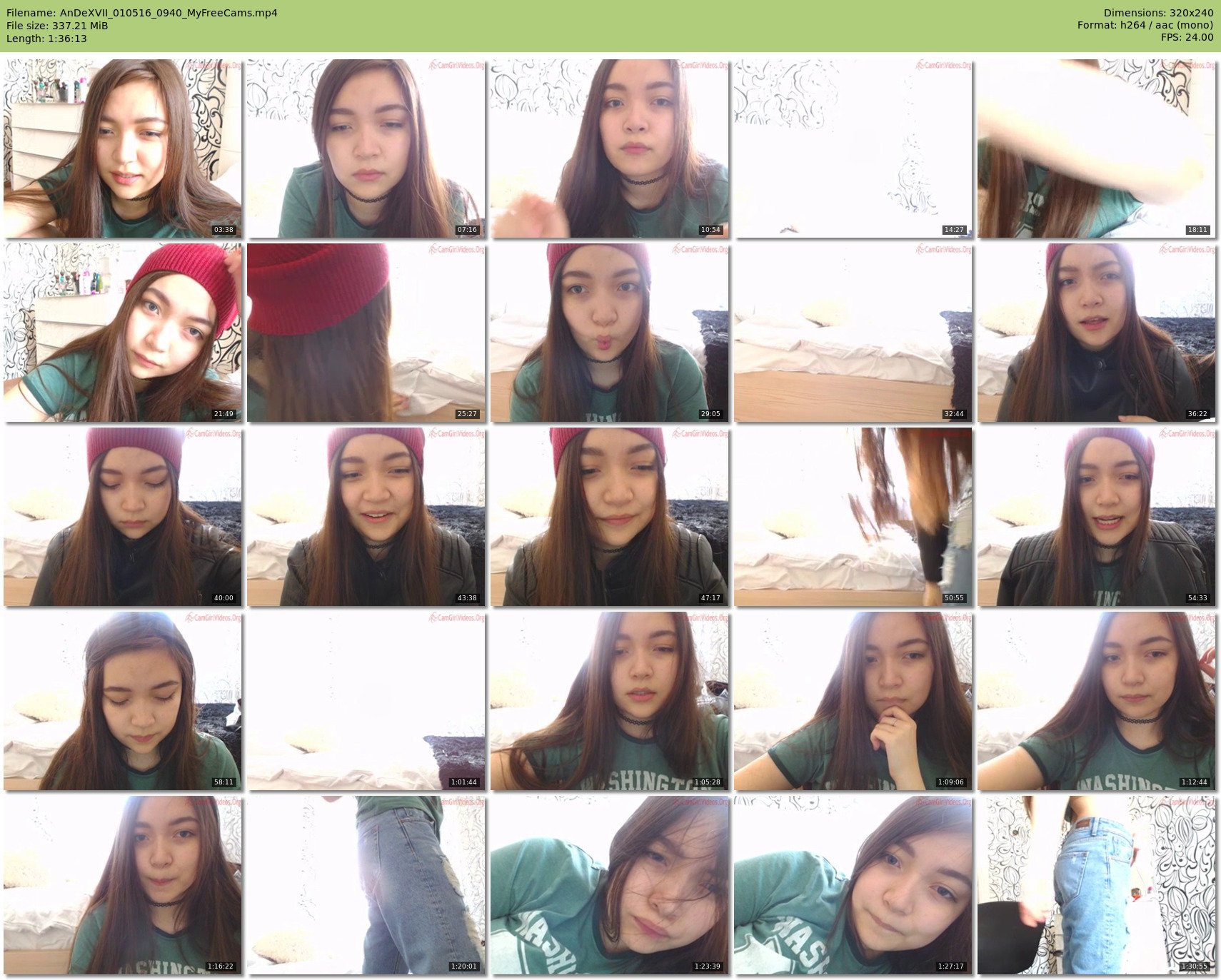Click the File size 337.21 MiB text
The height and width of the screenshot is (980, 1221).
[x=57, y=26]
